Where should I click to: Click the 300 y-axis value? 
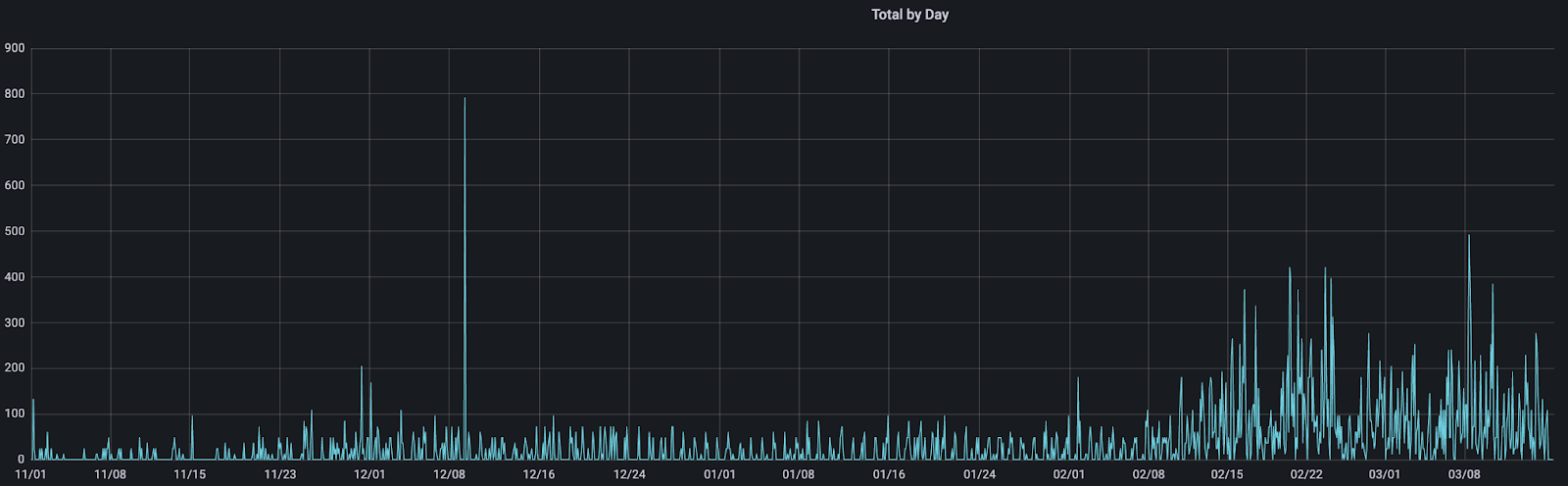[x=15, y=322]
